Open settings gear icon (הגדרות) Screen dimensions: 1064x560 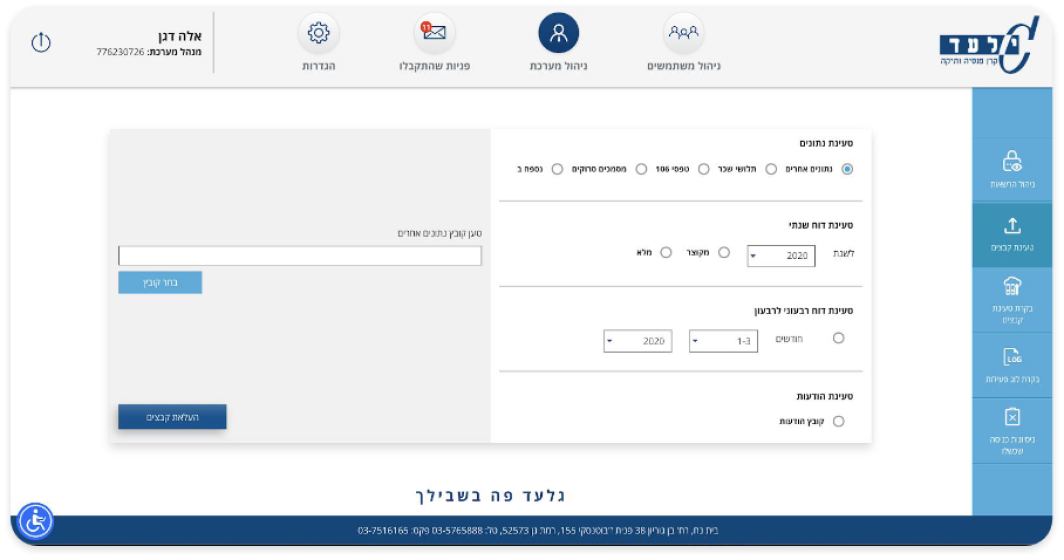coord(319,33)
